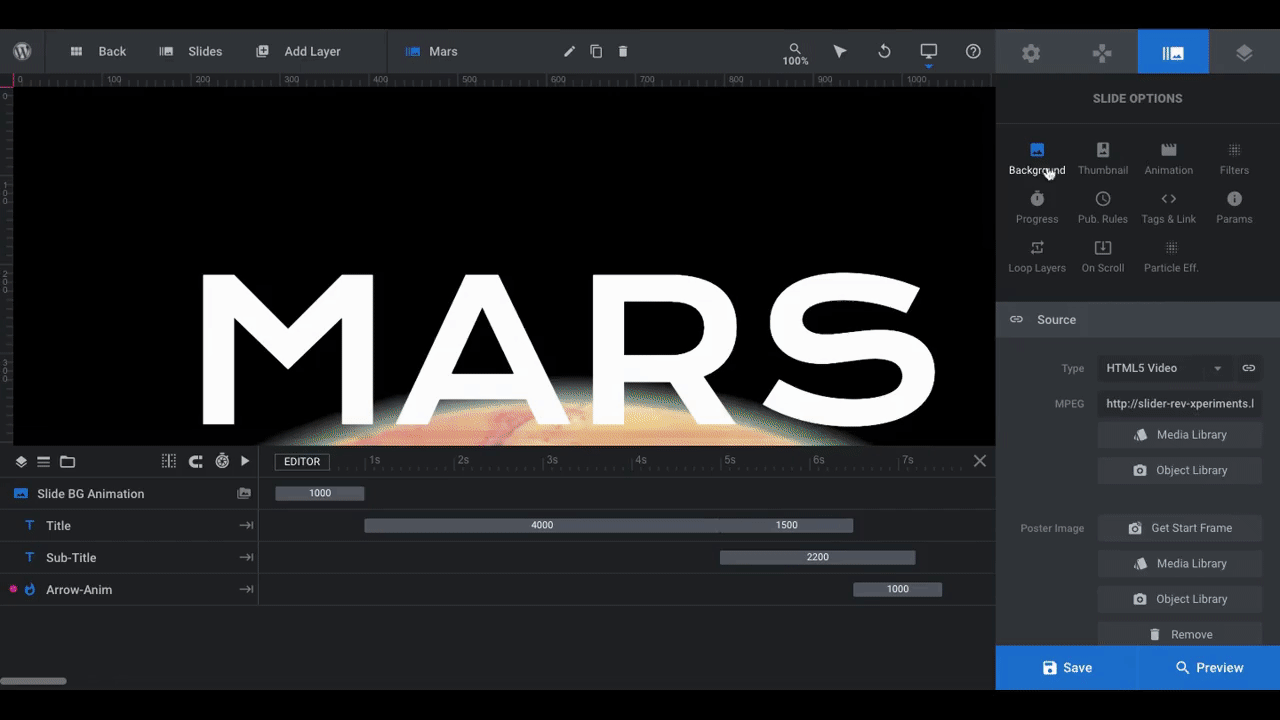1280x720 pixels.
Task: Open the Params slide option
Action: click(x=1234, y=208)
